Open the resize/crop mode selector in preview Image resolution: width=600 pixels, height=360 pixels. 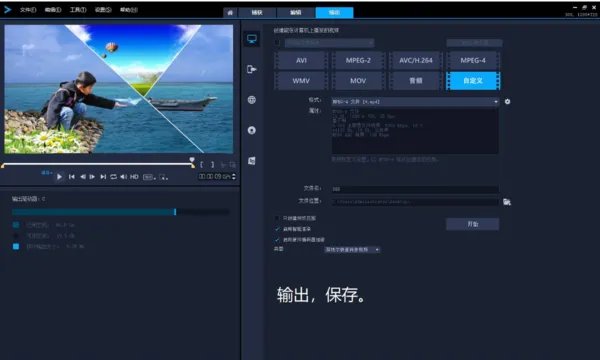pos(163,177)
